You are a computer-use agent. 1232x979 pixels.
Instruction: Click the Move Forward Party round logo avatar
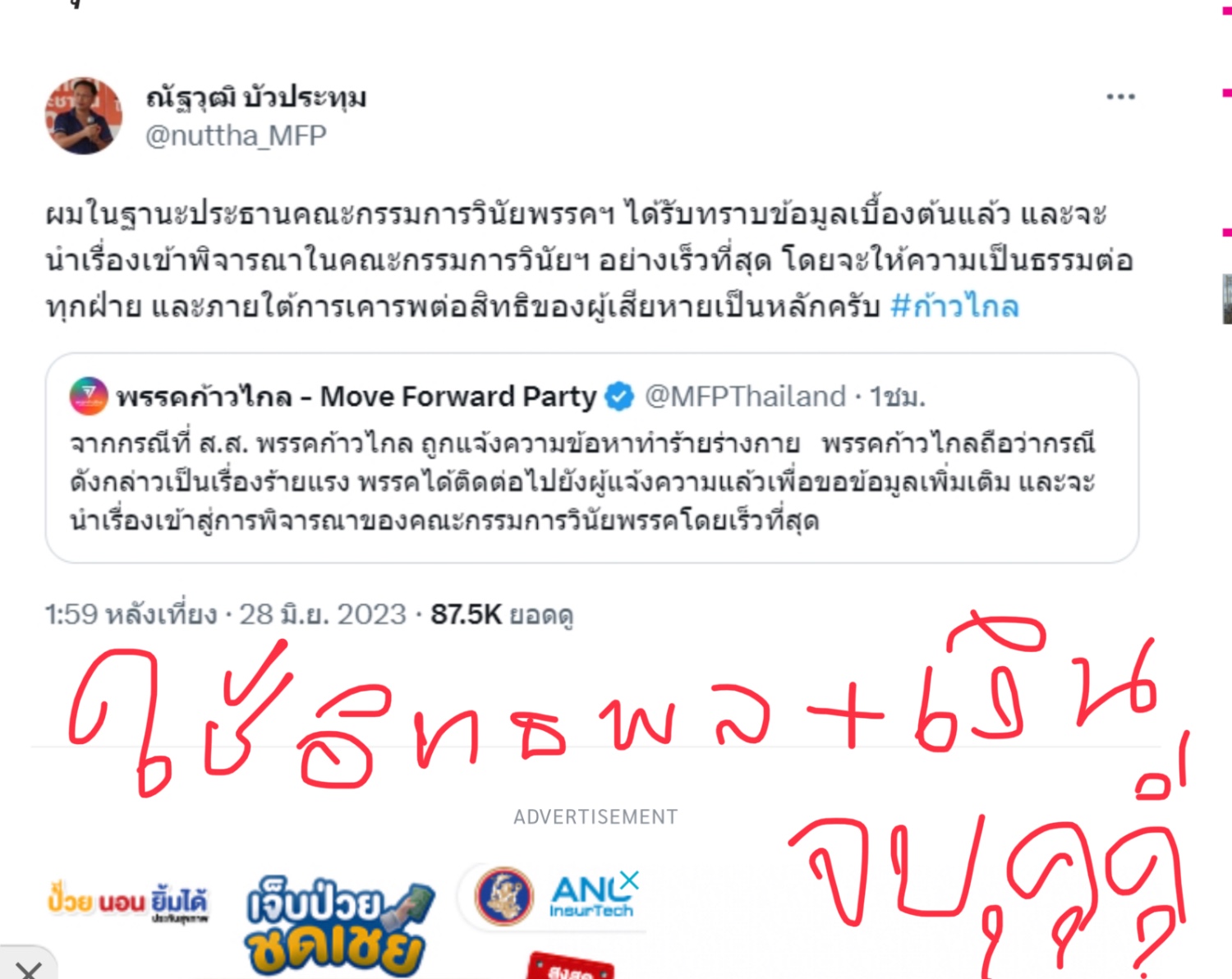(x=89, y=396)
